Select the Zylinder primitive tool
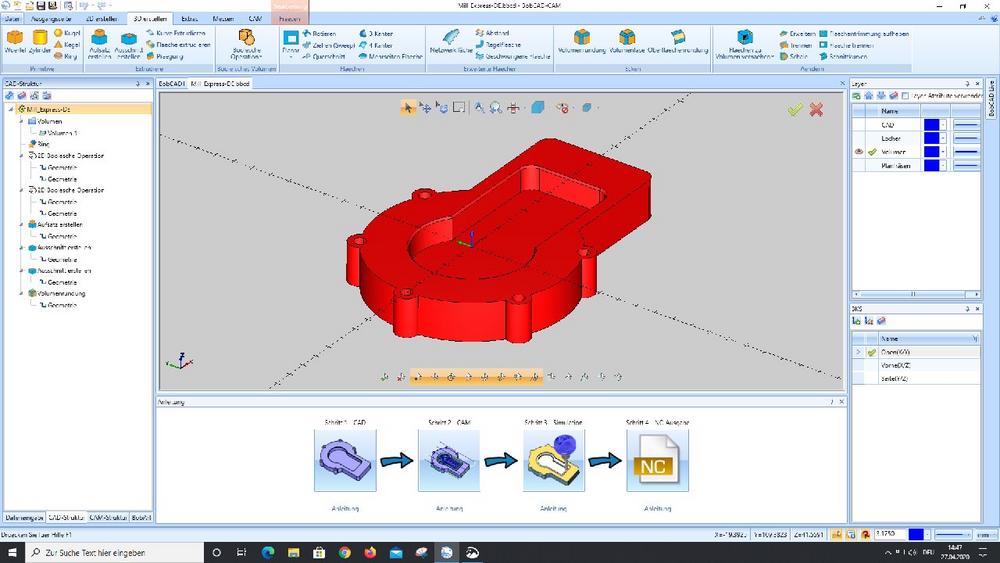Image resolution: width=1000 pixels, height=563 pixels. pos(41,40)
